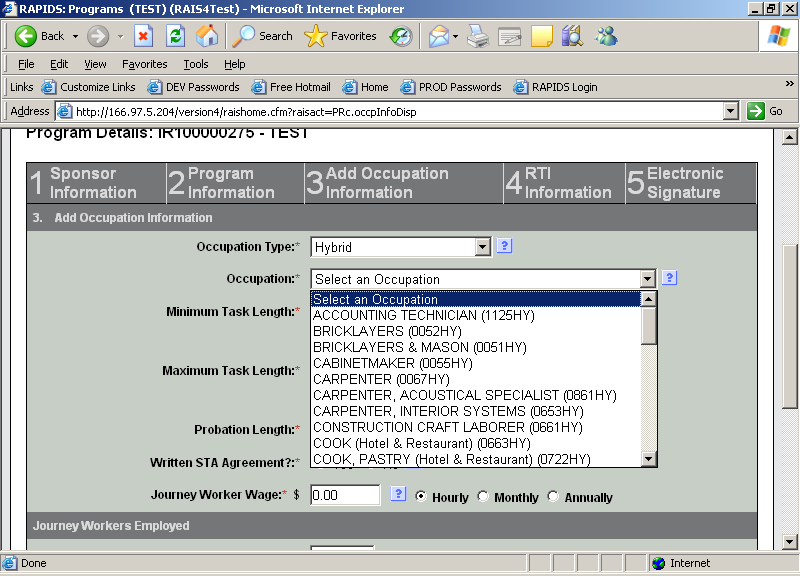Open the RAPIDS Login link
Screen dimensions: 800x576
pos(555,87)
